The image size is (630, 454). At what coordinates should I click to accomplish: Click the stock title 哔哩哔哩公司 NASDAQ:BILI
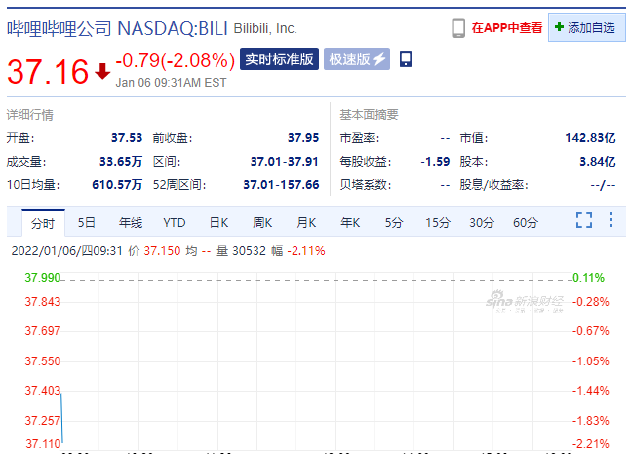[x=117, y=29]
